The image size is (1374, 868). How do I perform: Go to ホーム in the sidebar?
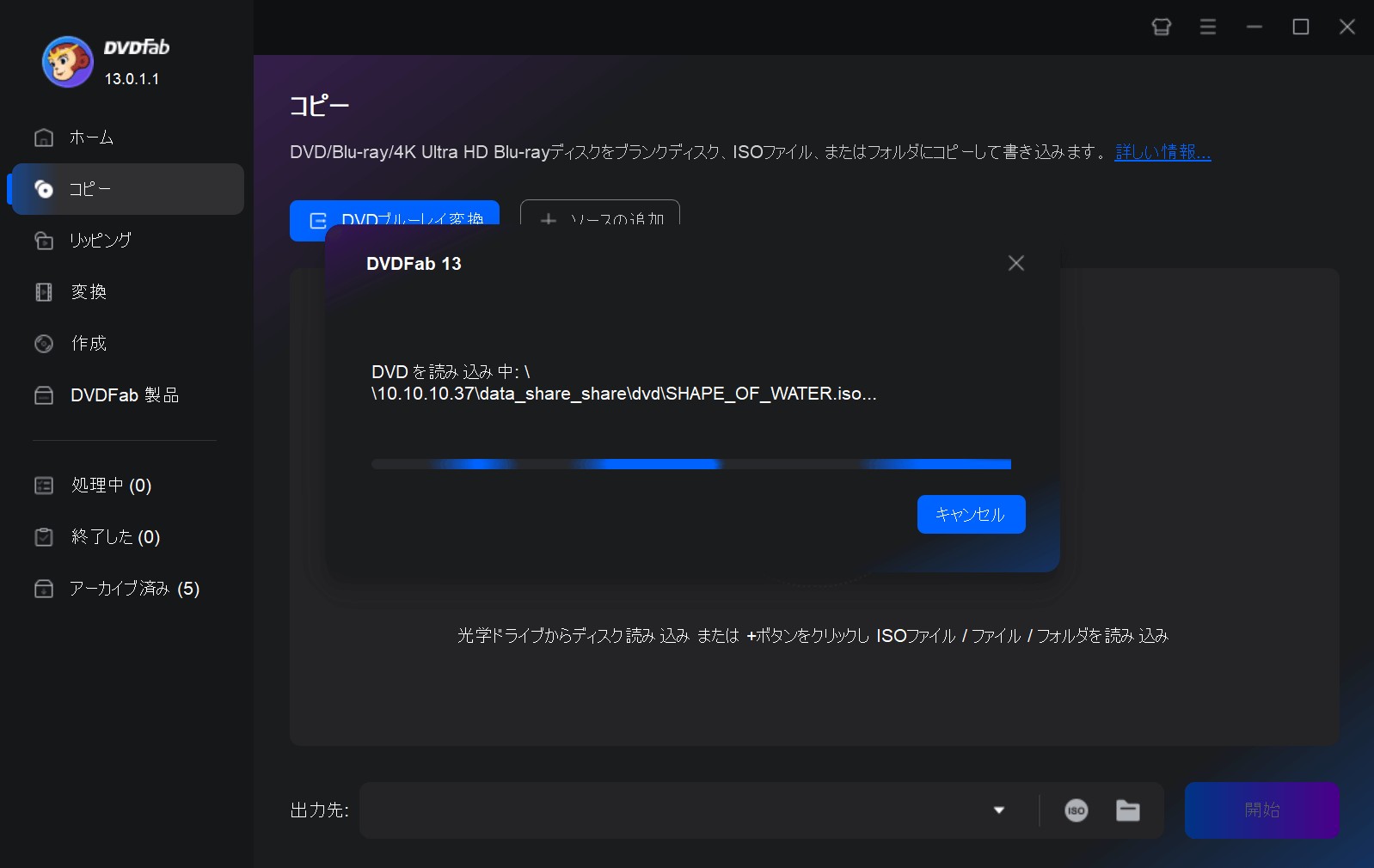tap(127, 138)
